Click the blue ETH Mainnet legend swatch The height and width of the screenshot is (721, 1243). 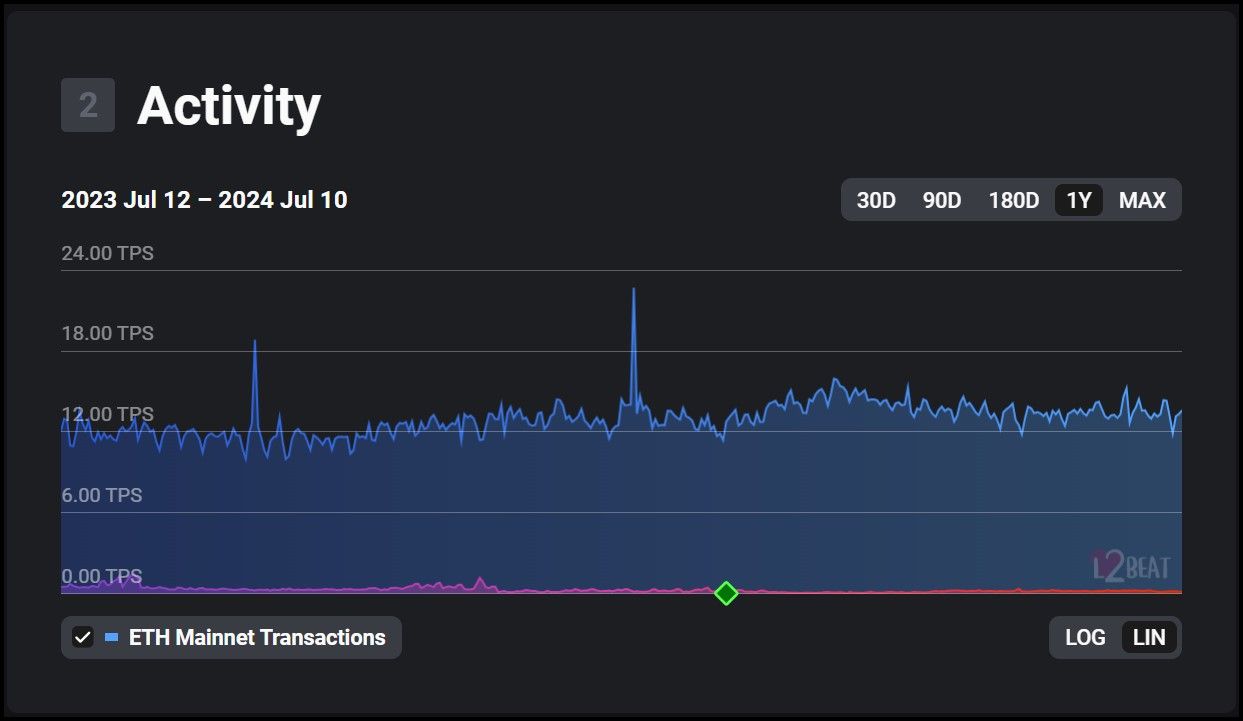(x=112, y=637)
